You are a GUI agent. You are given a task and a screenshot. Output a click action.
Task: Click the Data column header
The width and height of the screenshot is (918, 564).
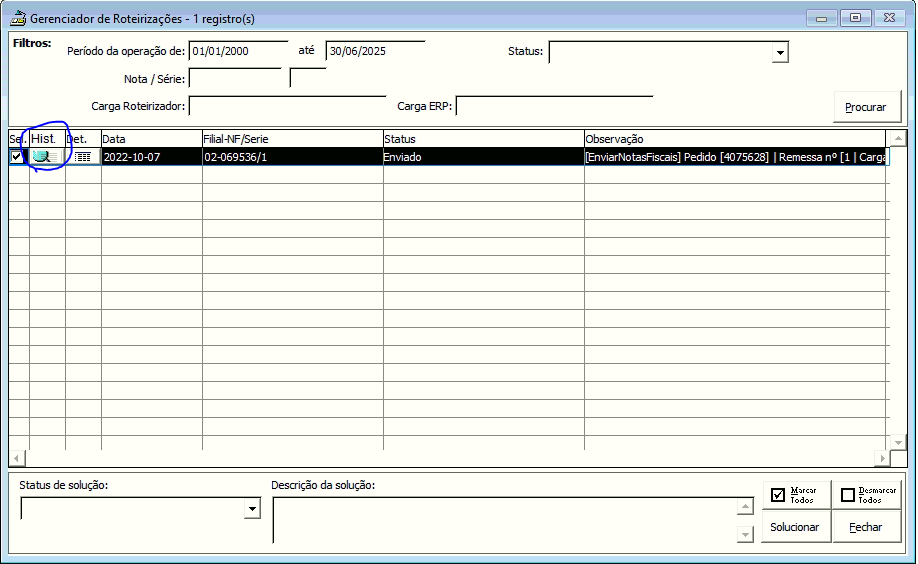pos(152,139)
